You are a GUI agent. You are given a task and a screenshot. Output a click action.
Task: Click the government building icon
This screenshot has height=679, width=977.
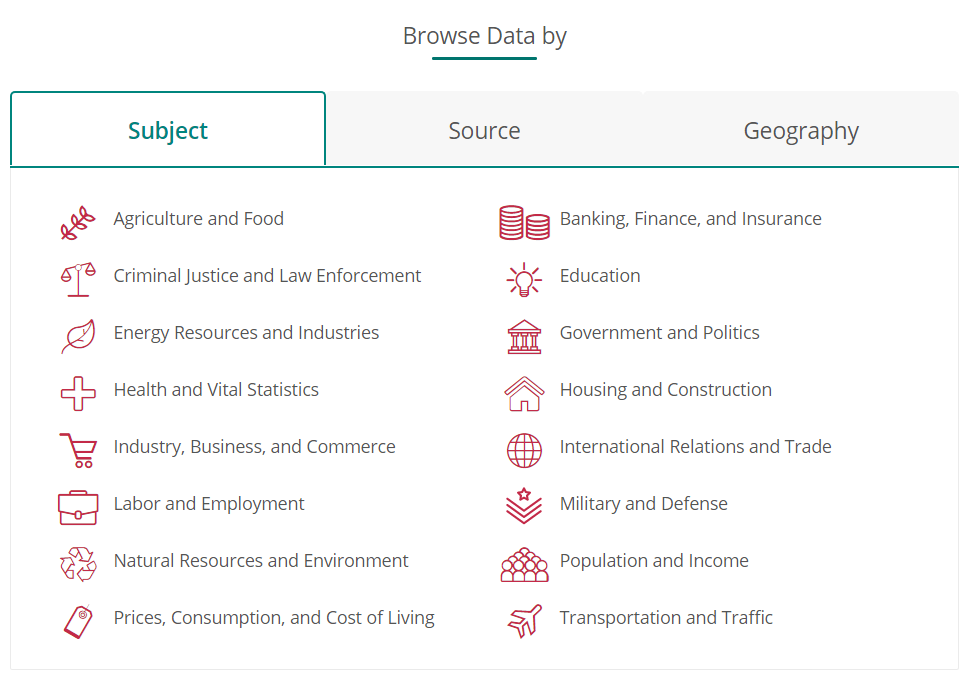click(524, 336)
